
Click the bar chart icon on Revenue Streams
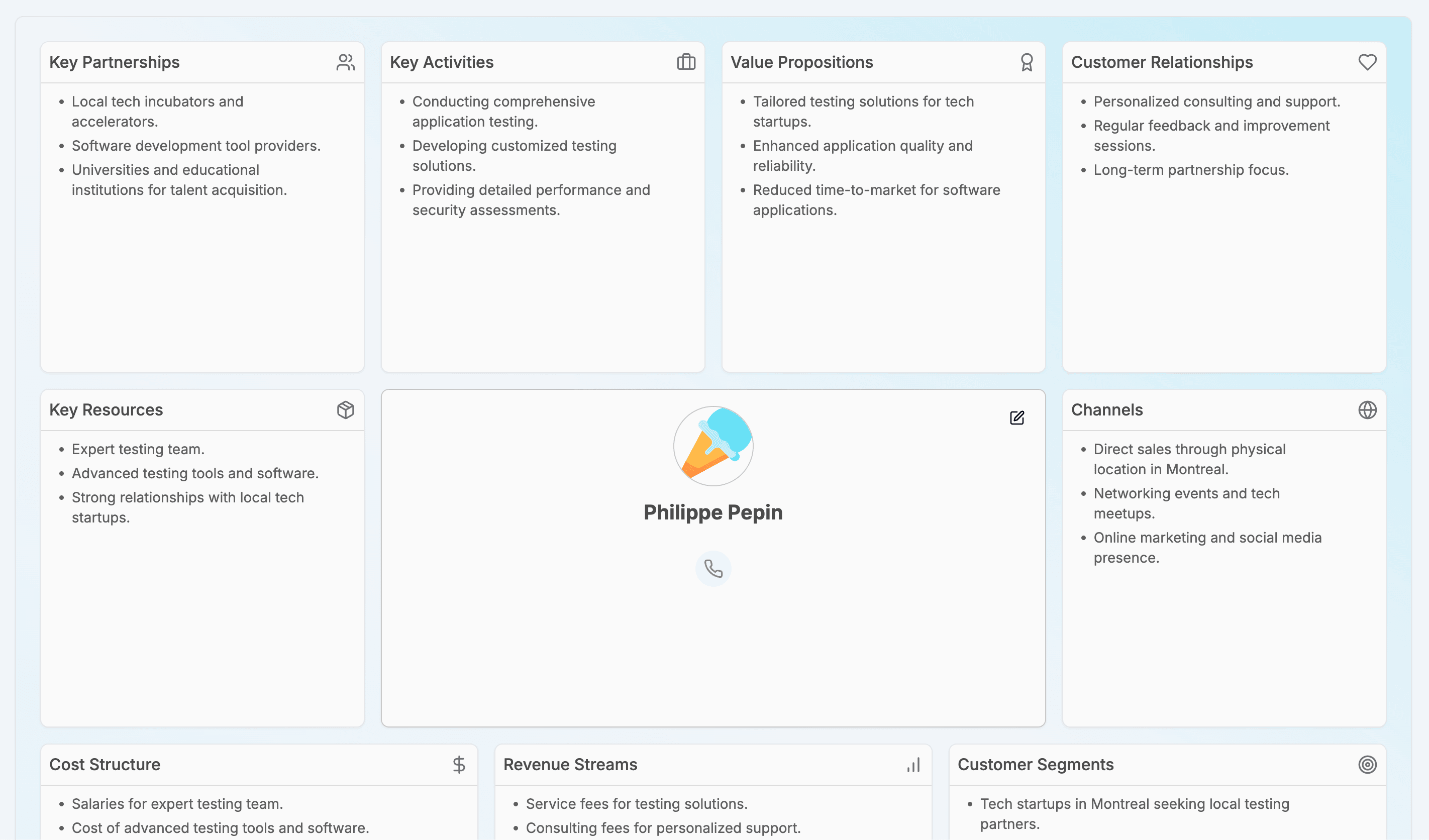point(913,764)
